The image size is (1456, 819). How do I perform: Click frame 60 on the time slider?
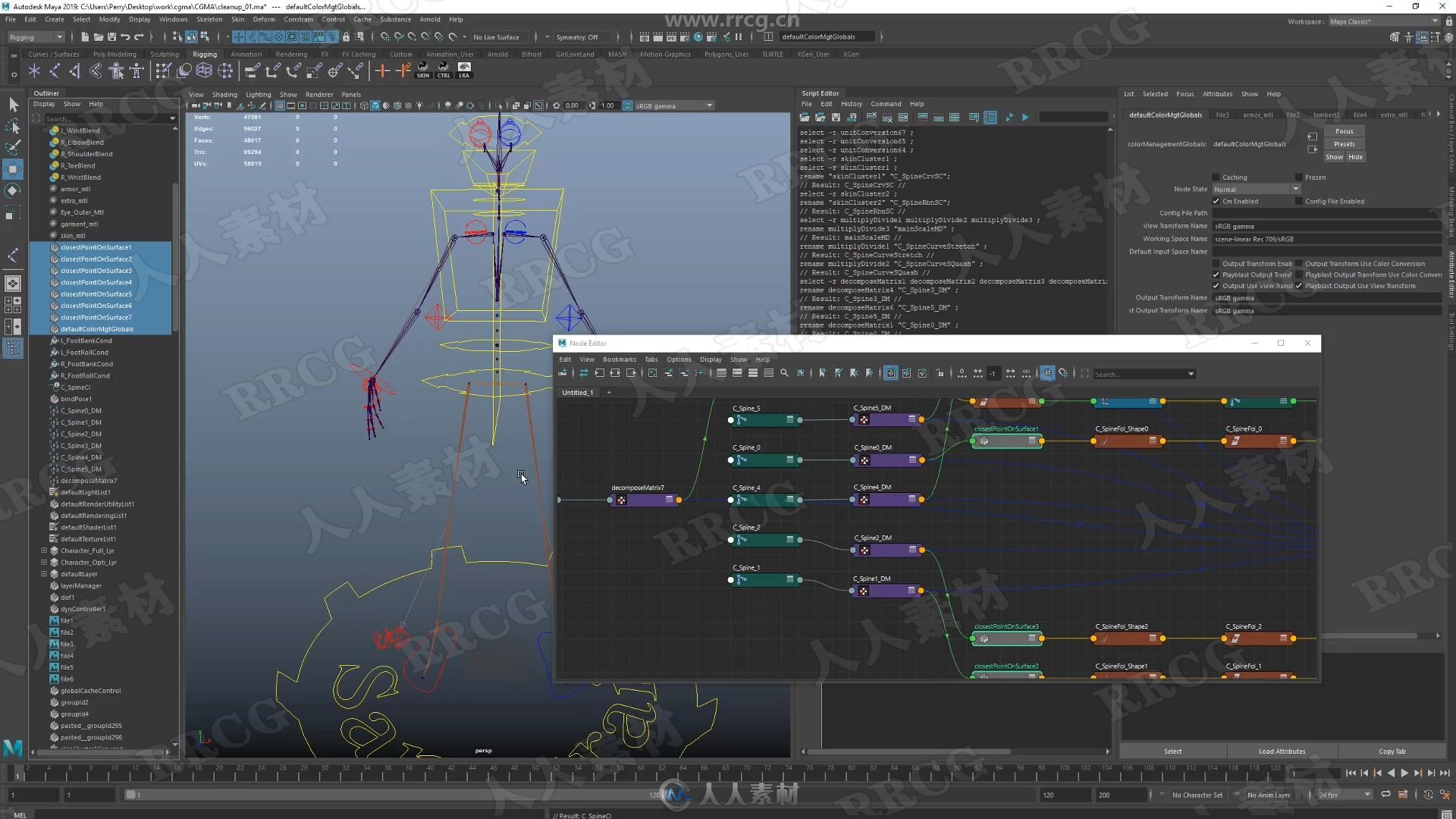pos(641,773)
